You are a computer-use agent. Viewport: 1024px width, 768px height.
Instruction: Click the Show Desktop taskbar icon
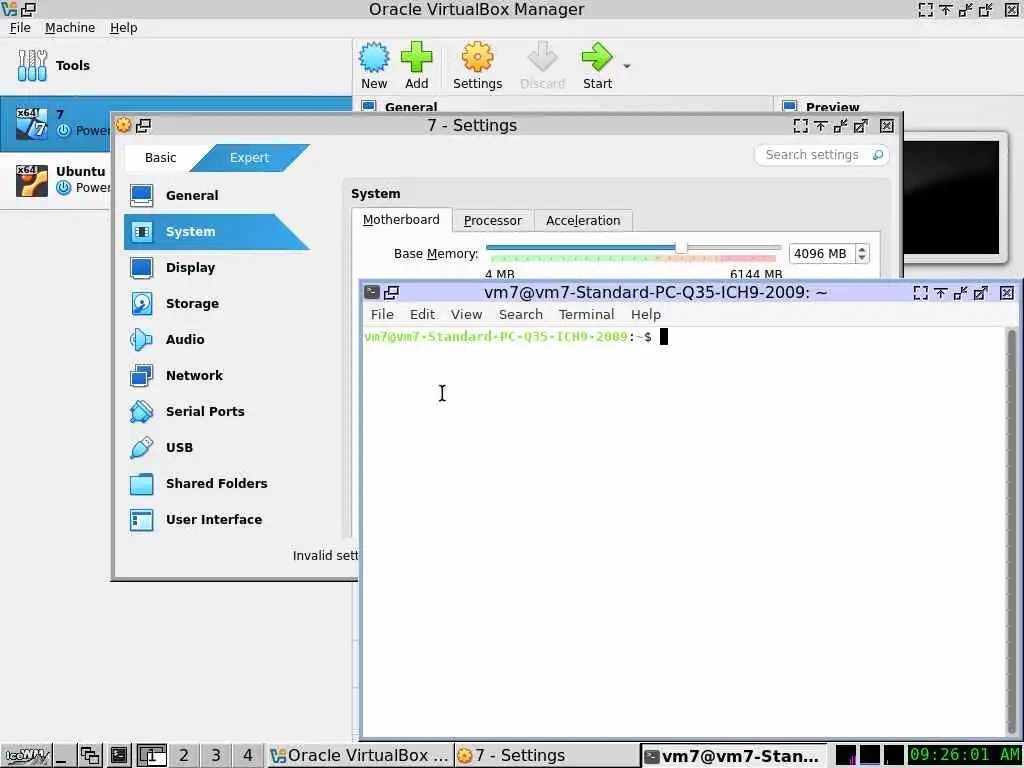[x=63, y=756]
